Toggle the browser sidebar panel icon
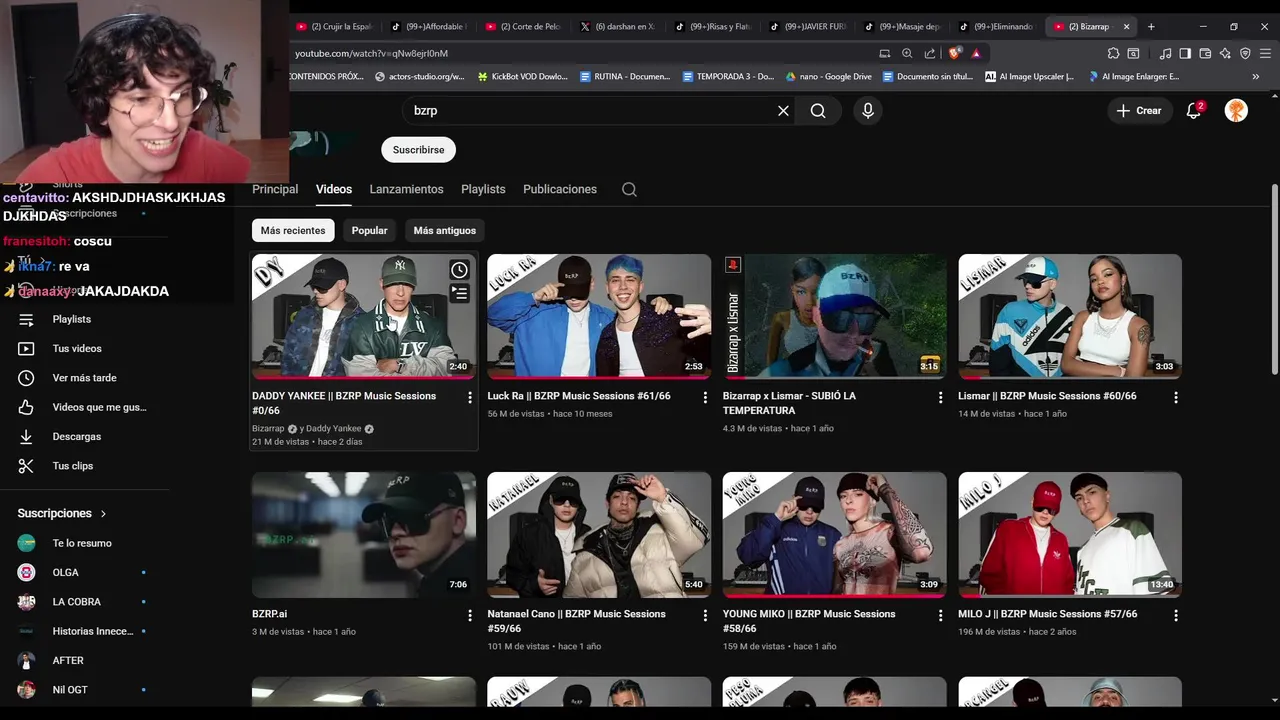The image size is (1280, 720). (1185, 53)
